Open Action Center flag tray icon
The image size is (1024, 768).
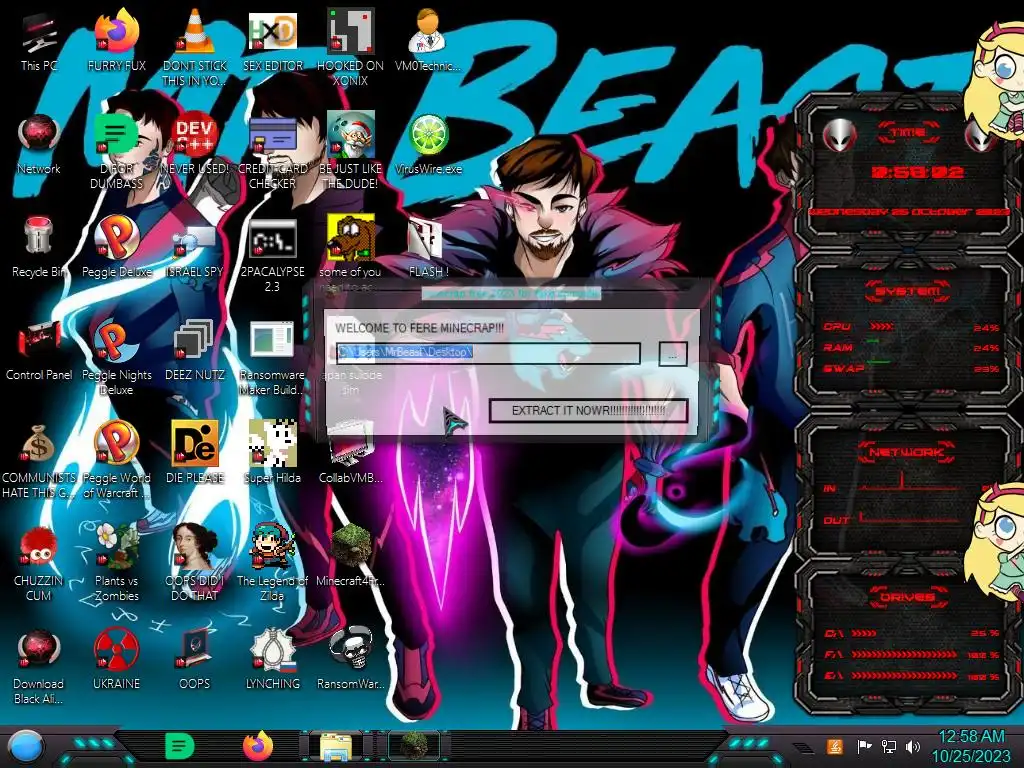point(864,746)
